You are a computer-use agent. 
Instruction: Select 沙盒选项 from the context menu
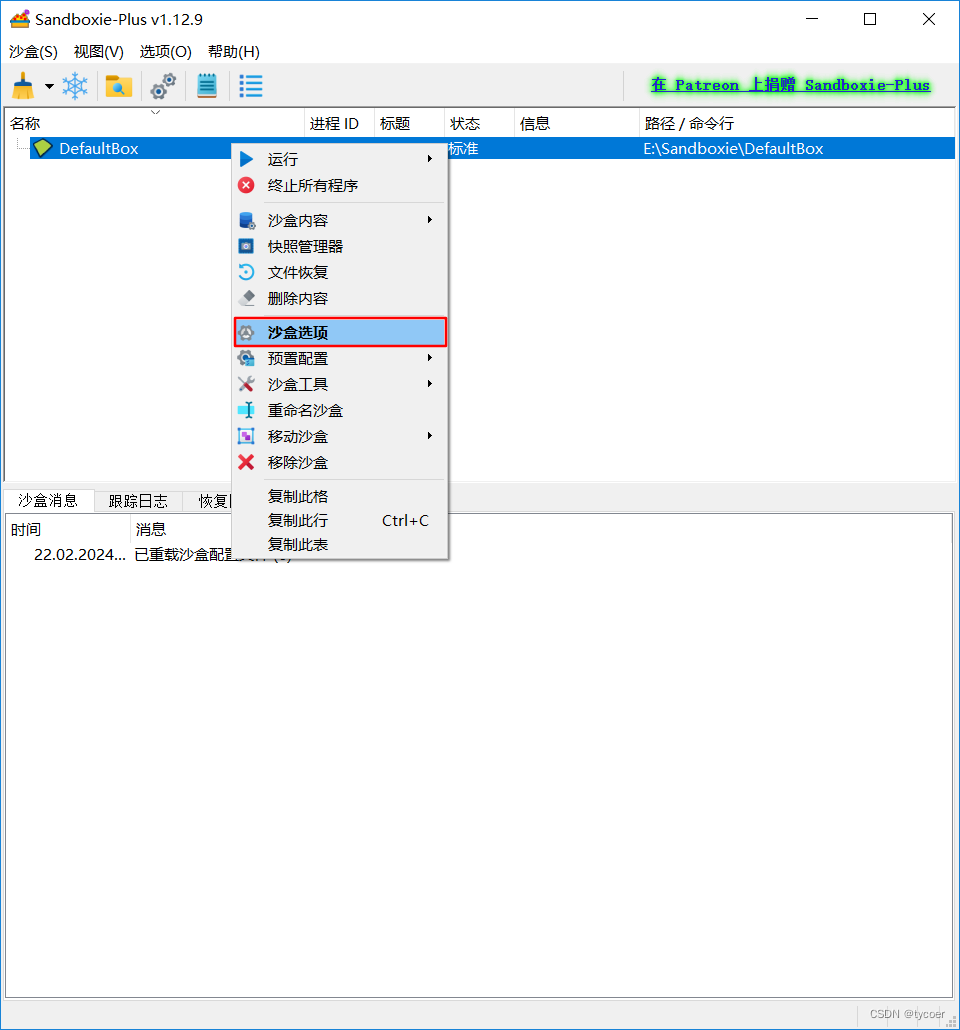click(x=303, y=331)
